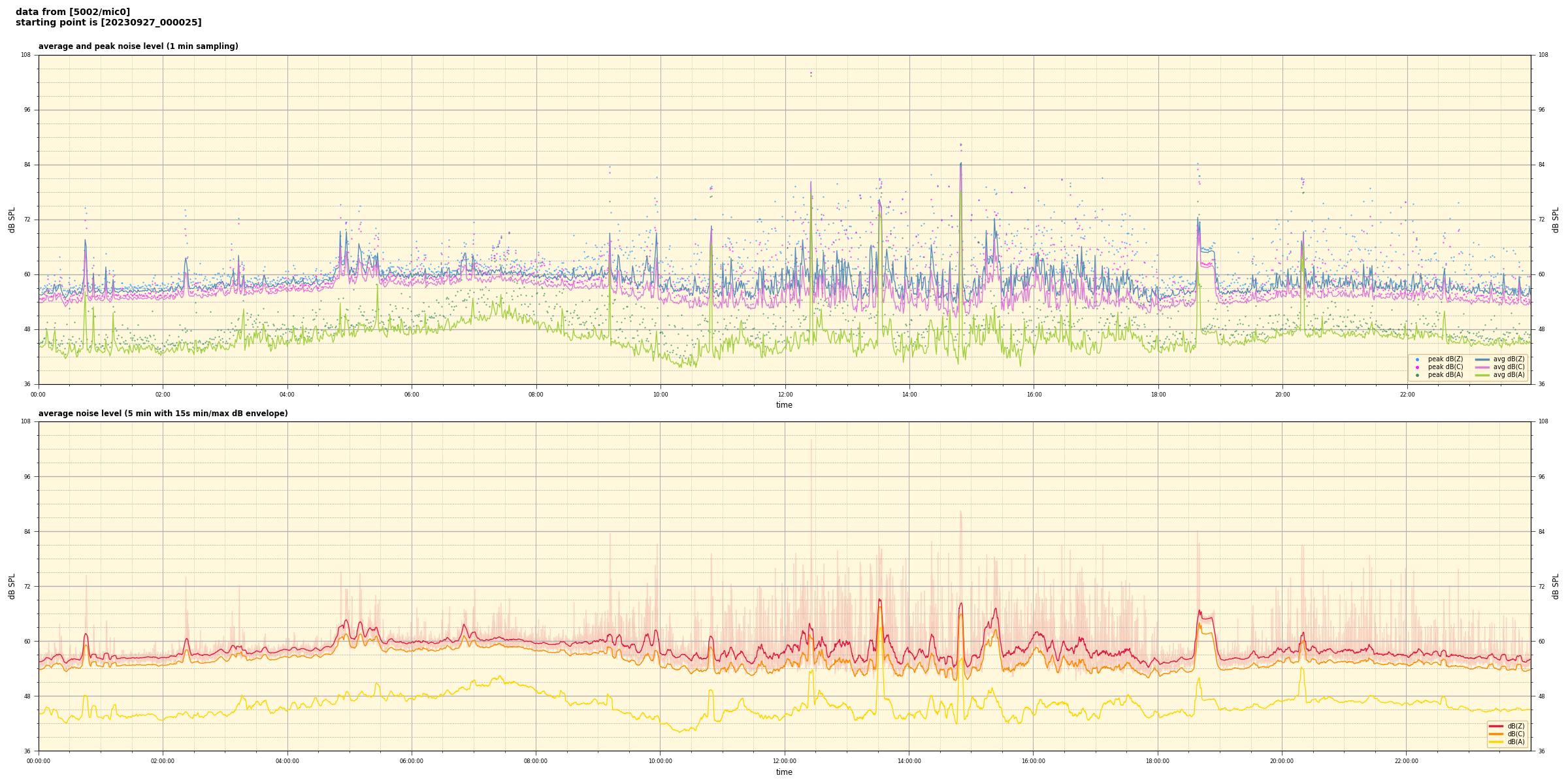Select the avg dB(C) pink legend line
The image size is (1568, 784).
[x=1482, y=367]
